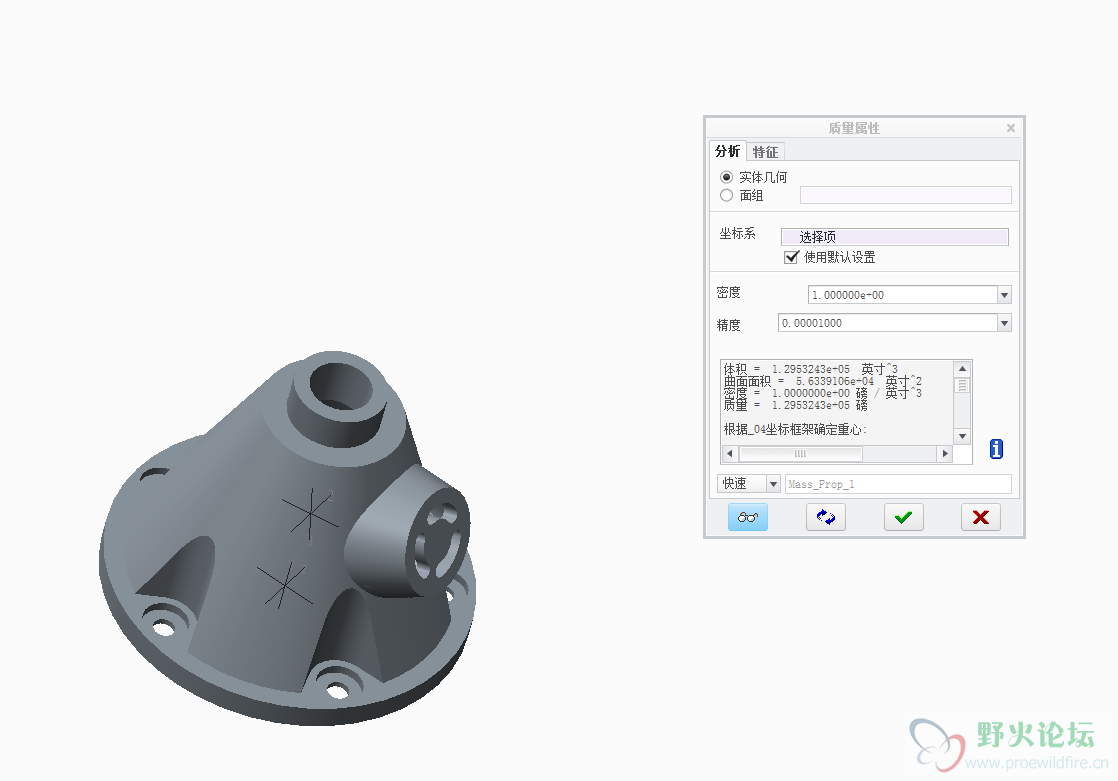
Task: Click the 密度 value field
Action: (x=902, y=295)
